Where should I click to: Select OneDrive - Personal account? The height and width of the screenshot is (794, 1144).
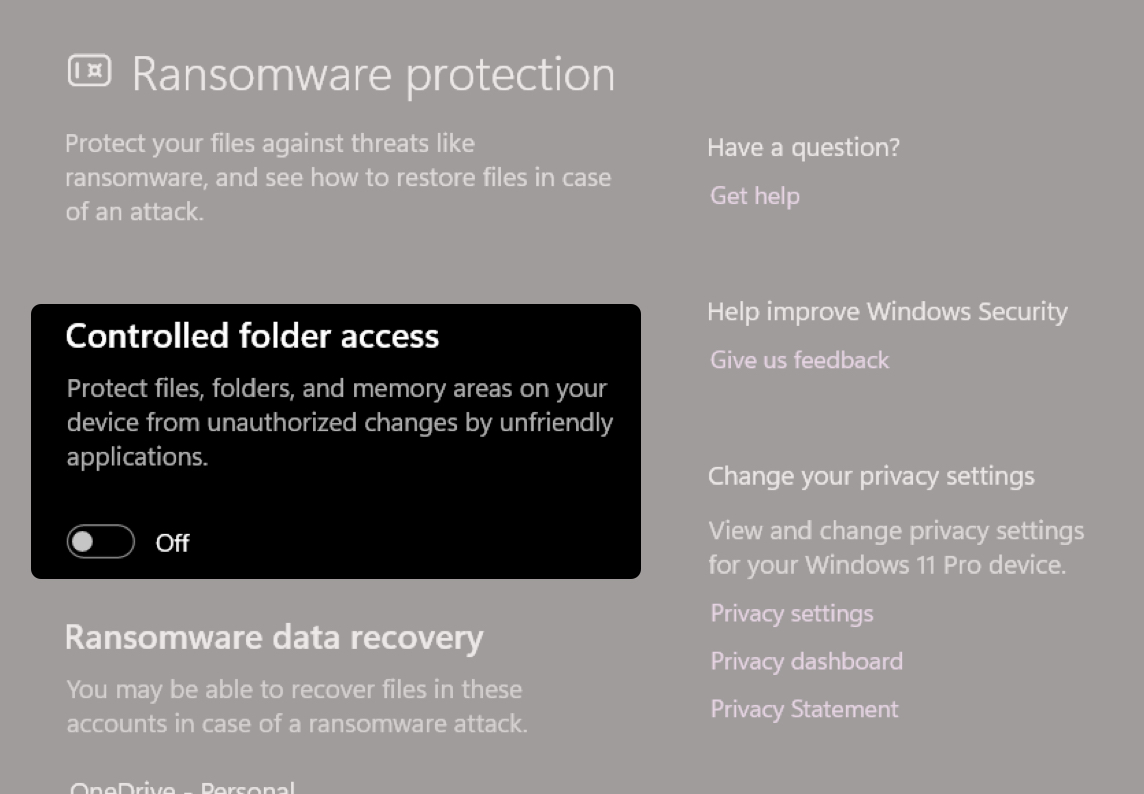180,786
